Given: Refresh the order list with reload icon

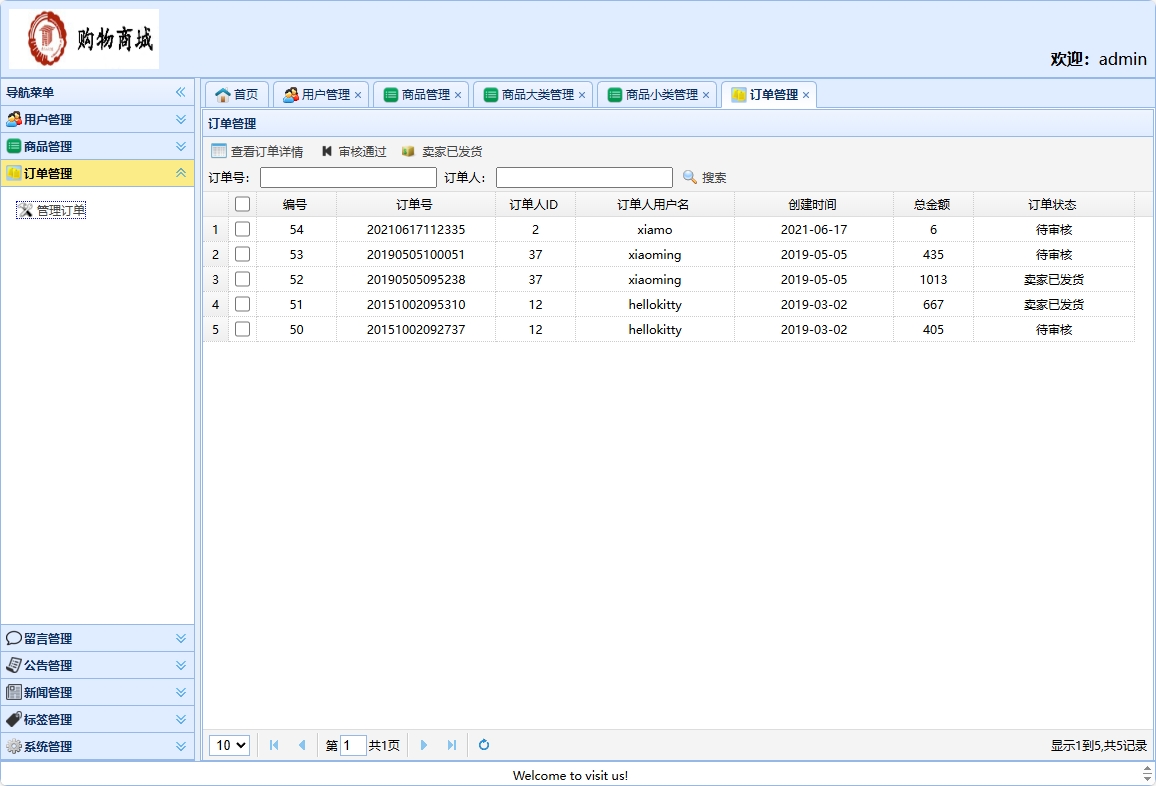Looking at the screenshot, I should click(484, 745).
